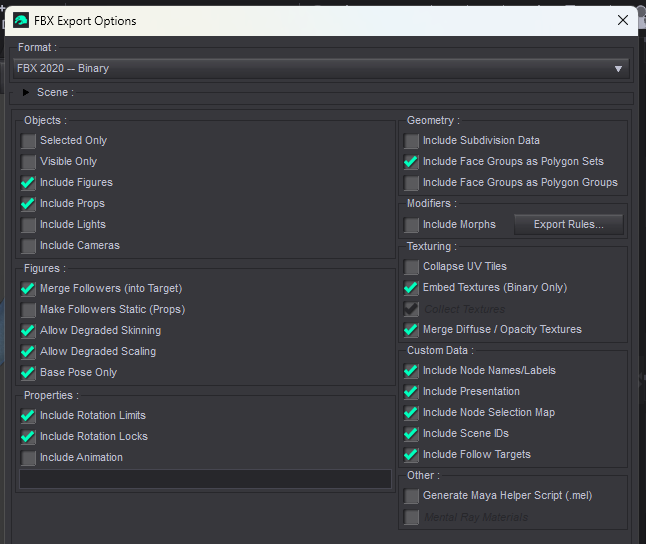Toggle Include Node Selection Map

click(x=411, y=413)
